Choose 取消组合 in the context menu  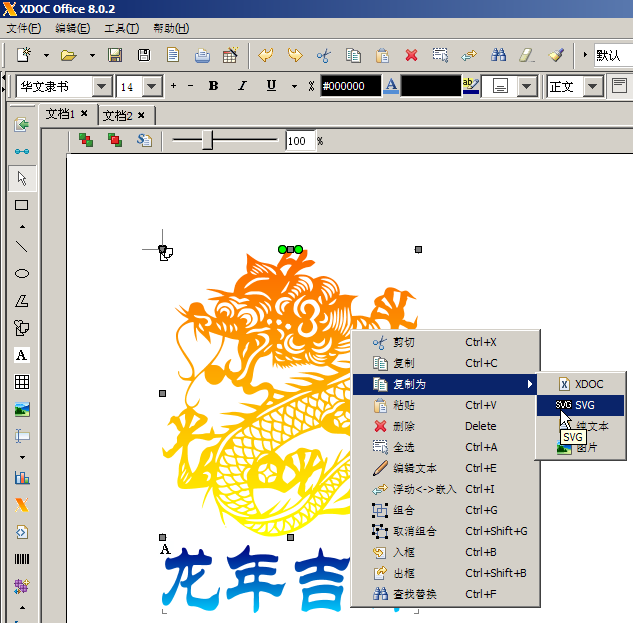[x=446, y=531]
